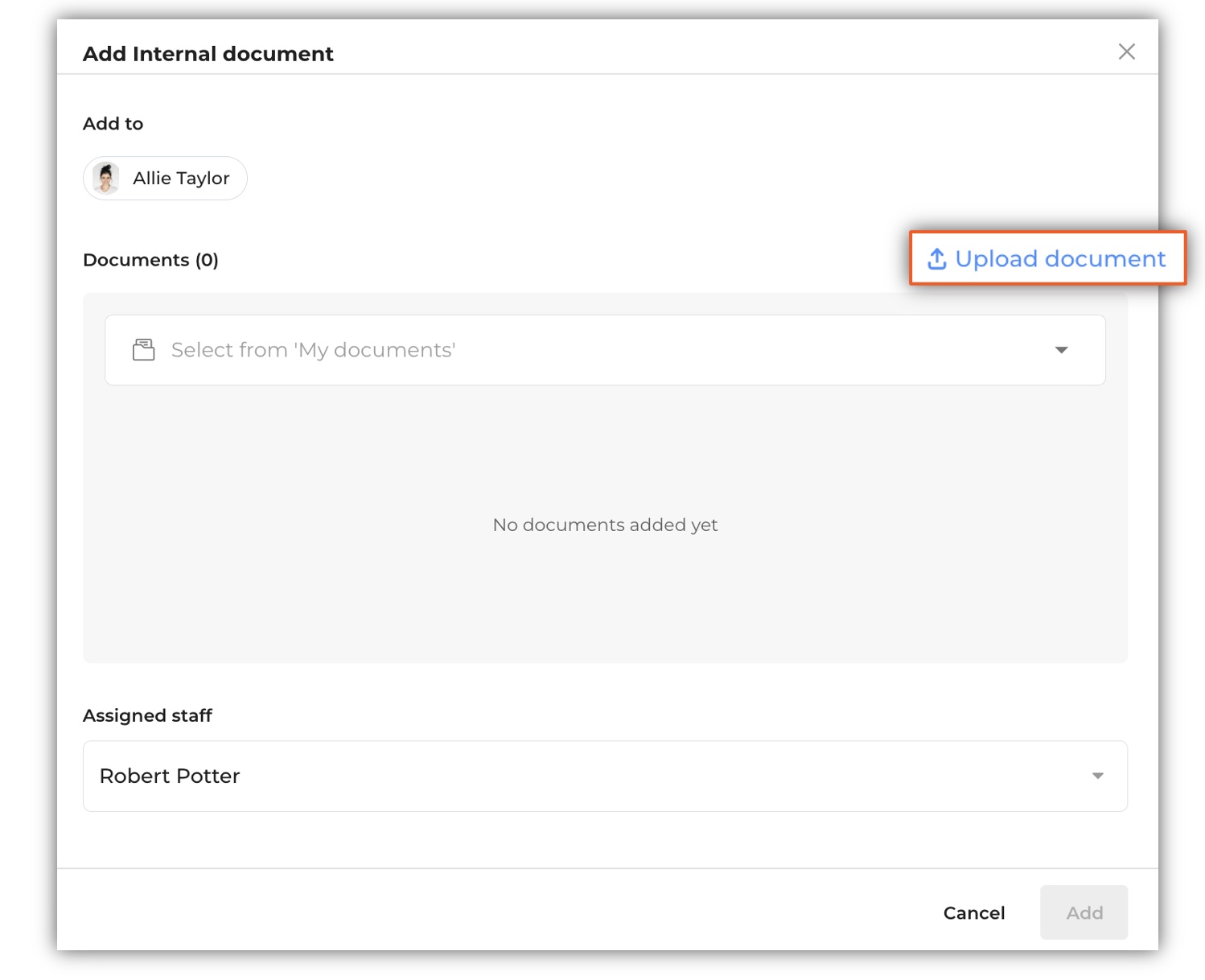
Task: Click the folder icon in the documents selector
Action: [x=143, y=350]
